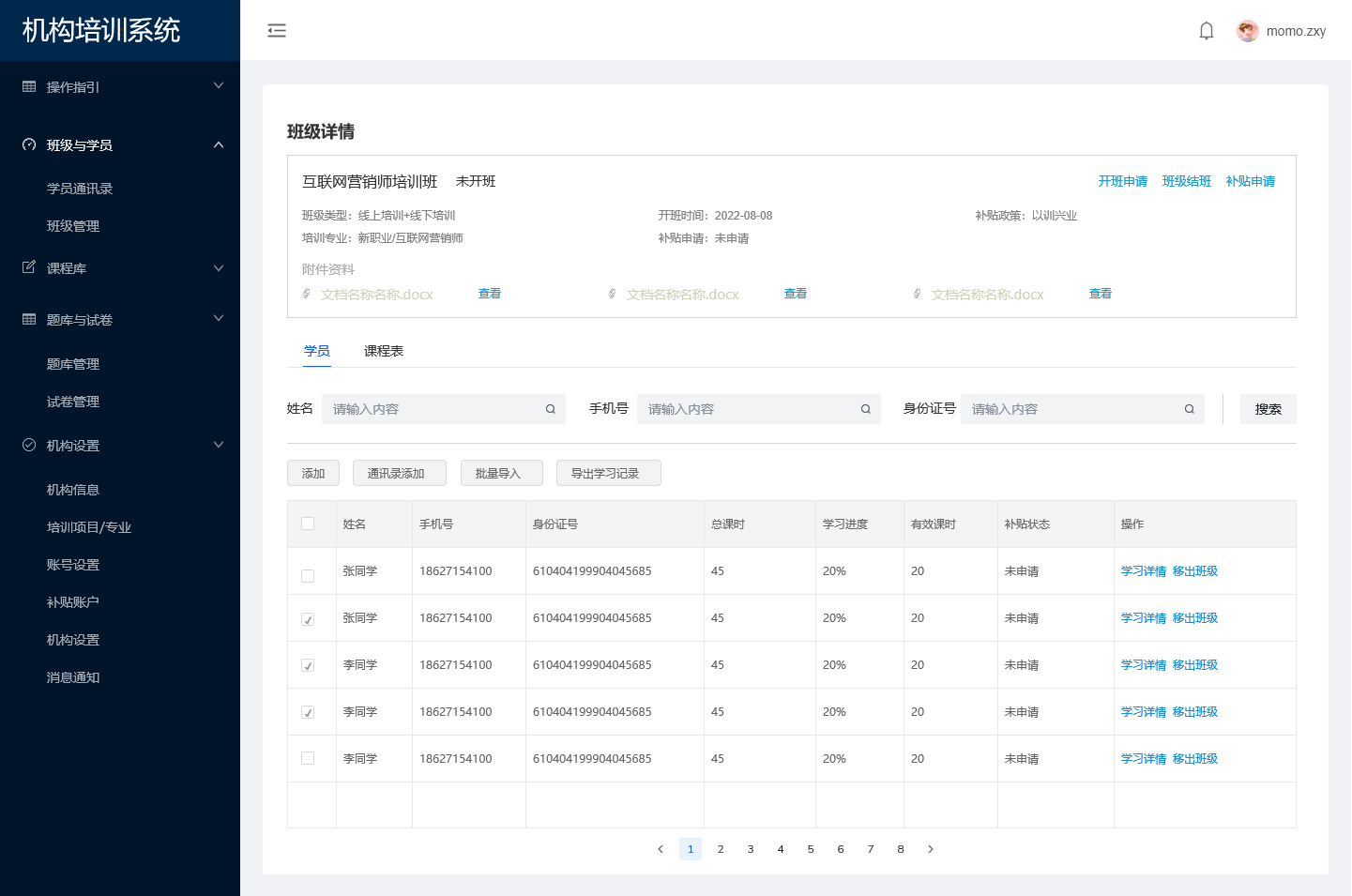
Task: Expand the 操作指引 menu chevron
Action: 219,85
